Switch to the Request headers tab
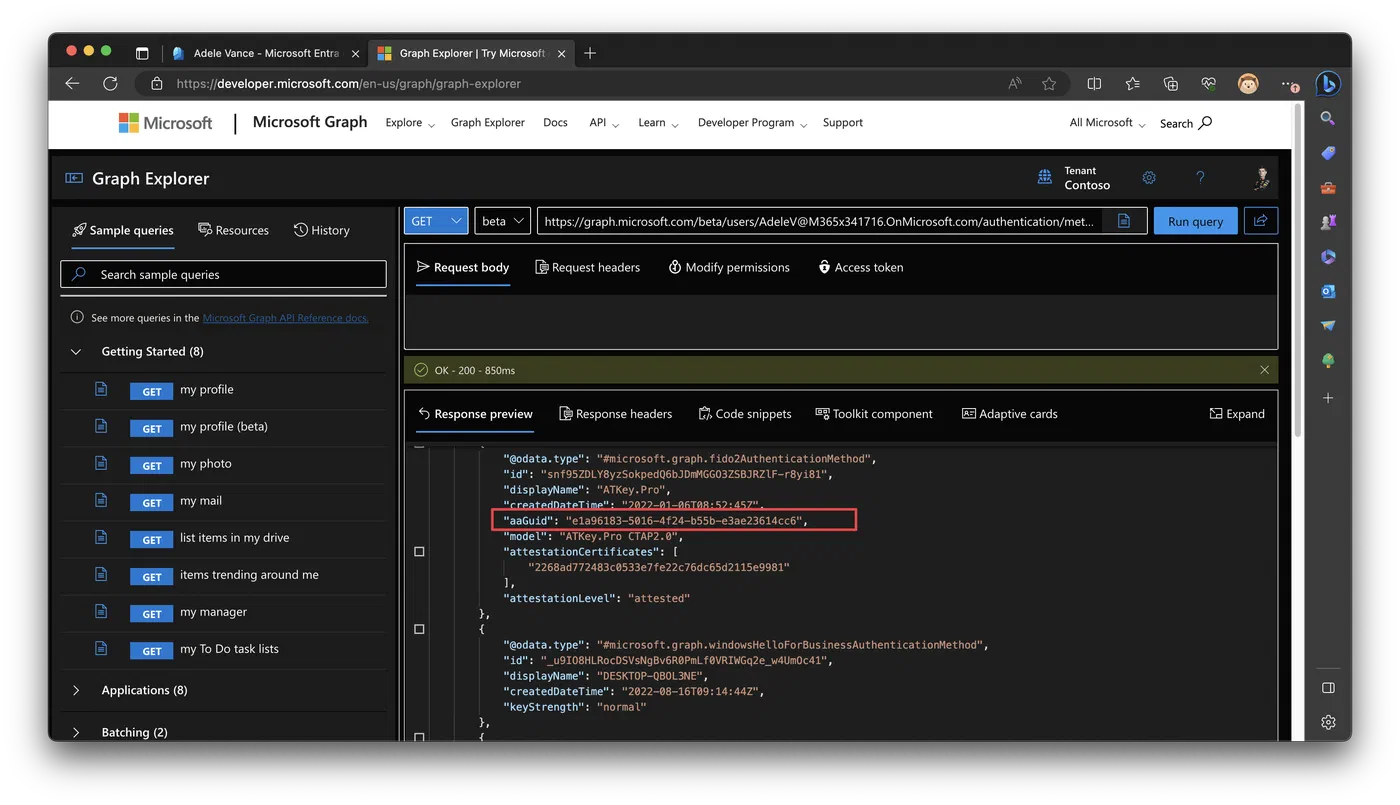This screenshot has height=805, width=1400. coord(588,267)
